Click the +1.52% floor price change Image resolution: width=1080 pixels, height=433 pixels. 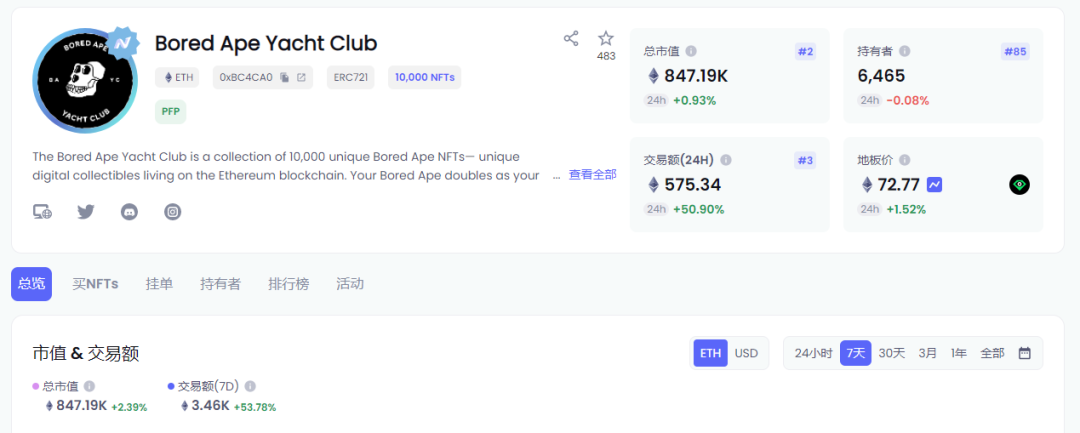[906, 209]
